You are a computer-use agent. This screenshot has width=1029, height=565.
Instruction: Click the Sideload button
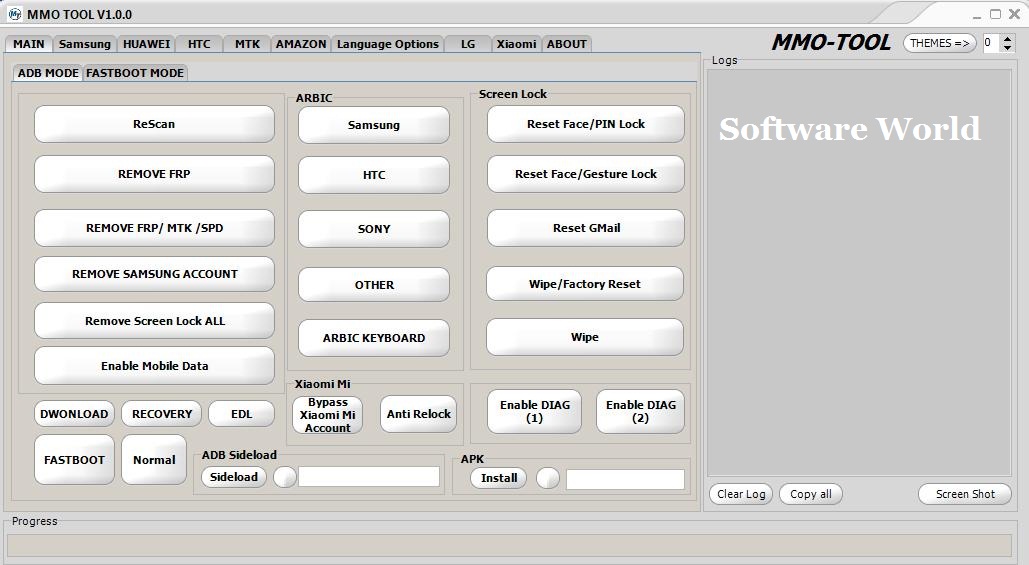click(234, 477)
